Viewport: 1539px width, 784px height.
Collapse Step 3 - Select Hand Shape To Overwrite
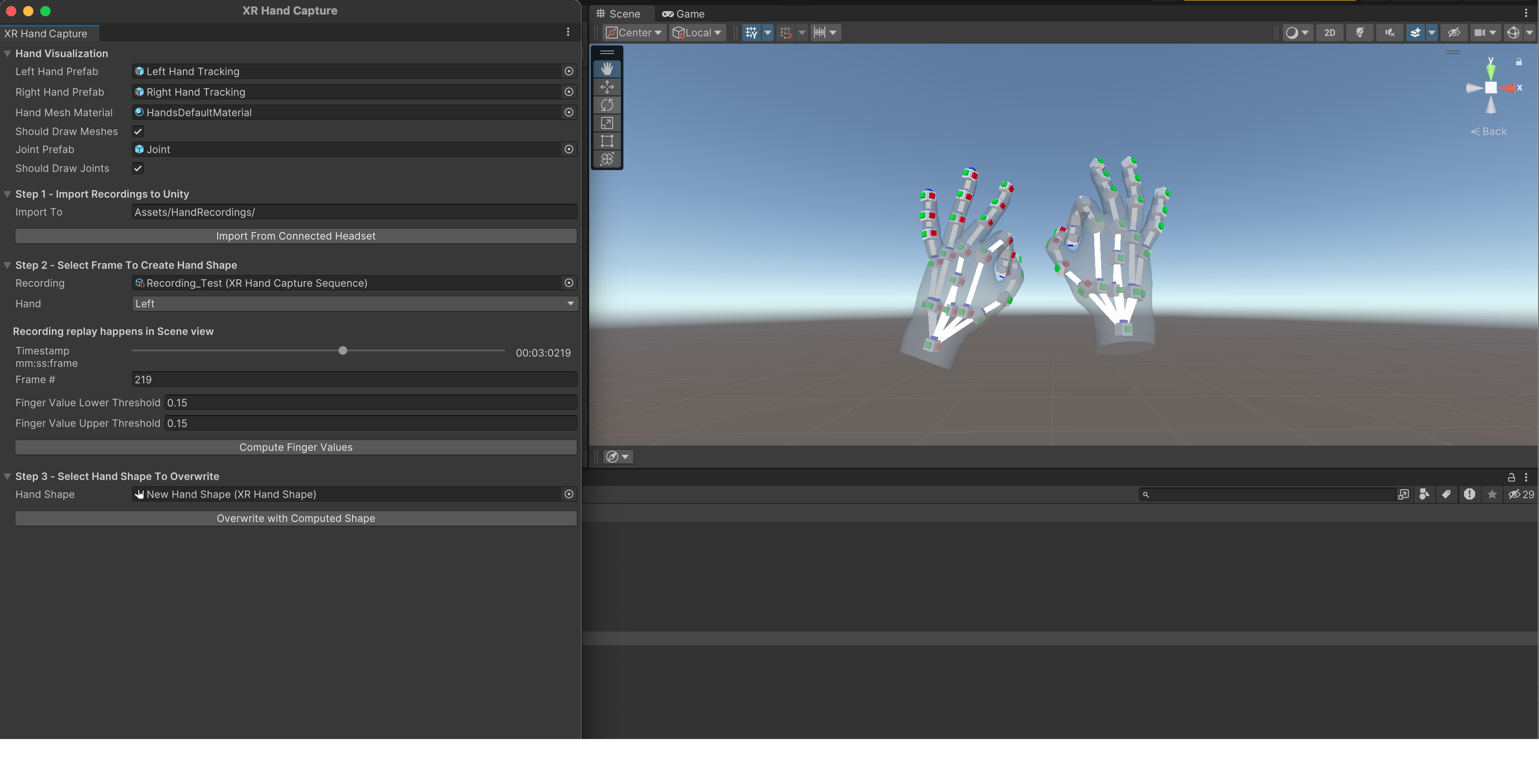6,476
